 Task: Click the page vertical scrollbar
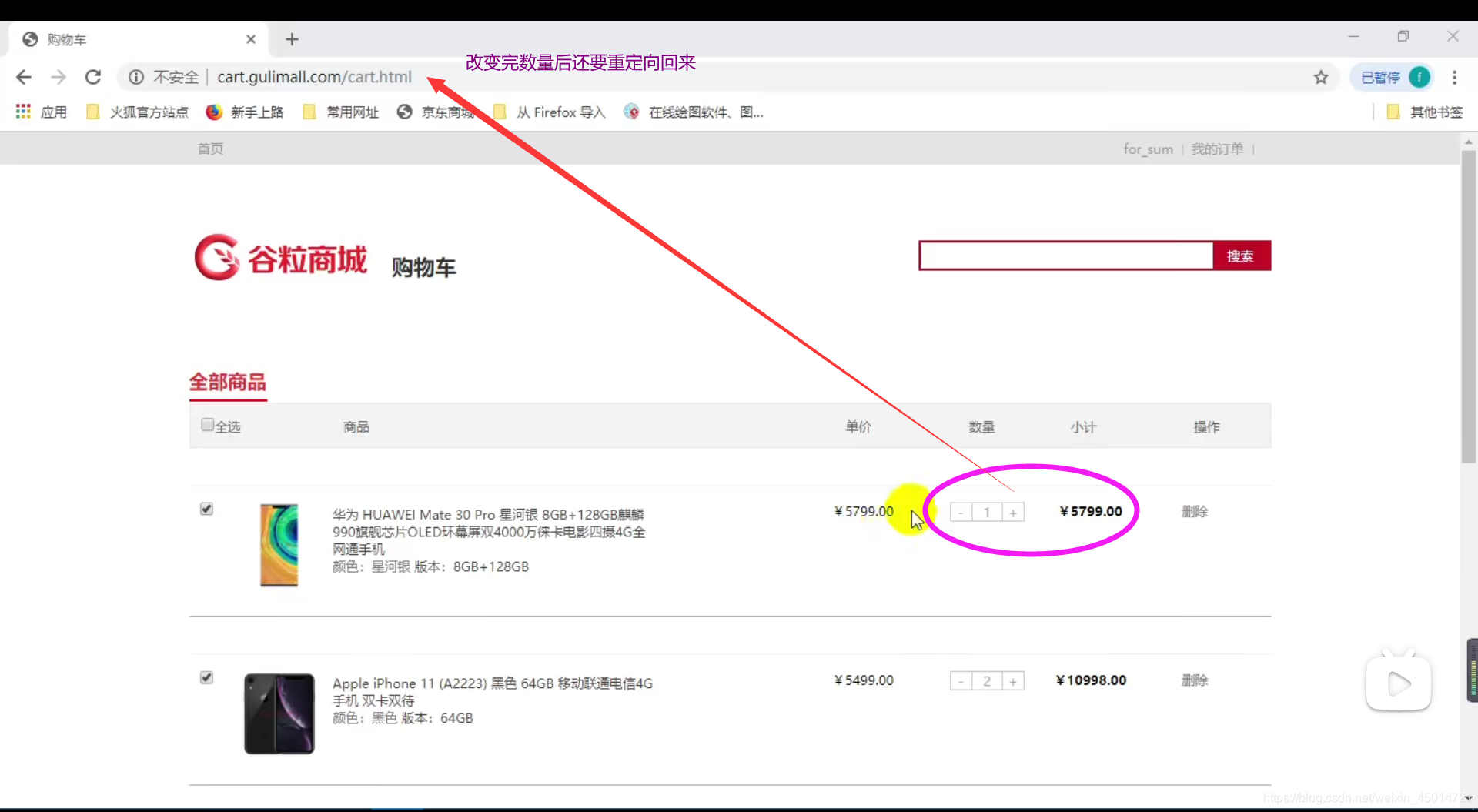coord(1469,308)
